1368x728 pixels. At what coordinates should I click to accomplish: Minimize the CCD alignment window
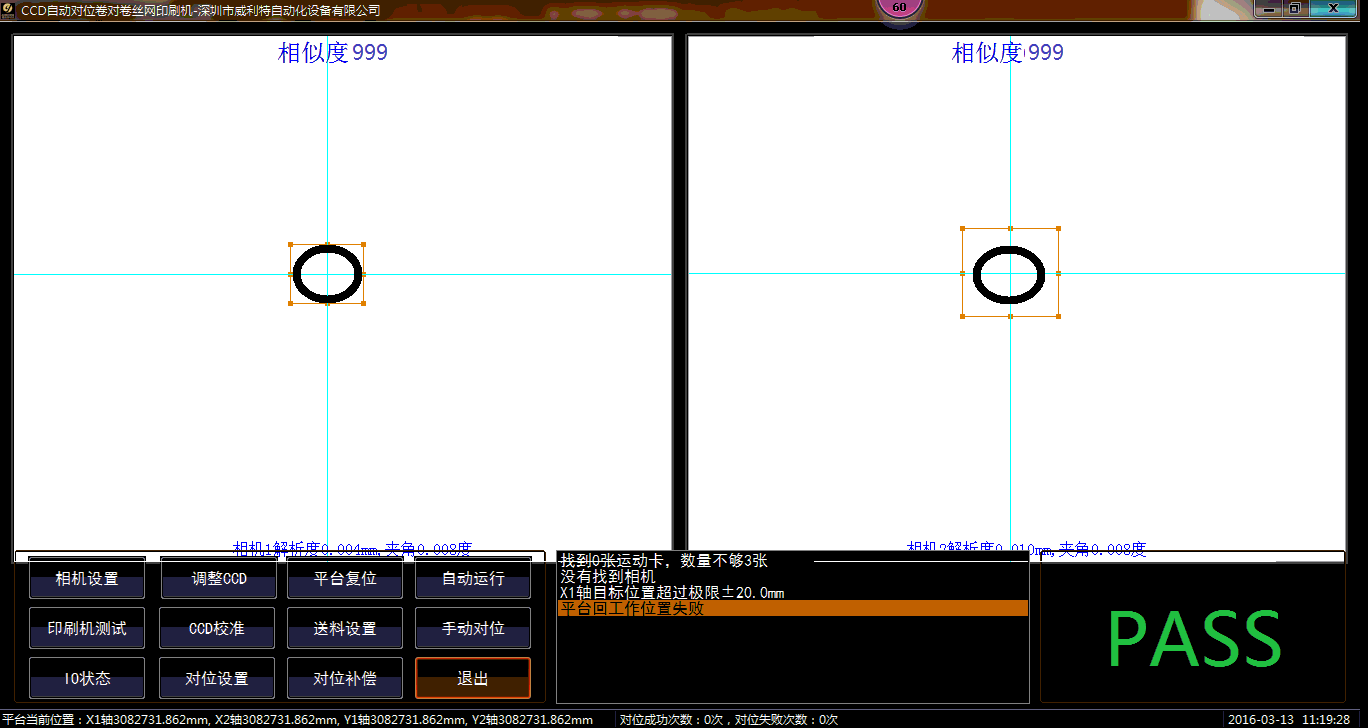[1270, 8]
